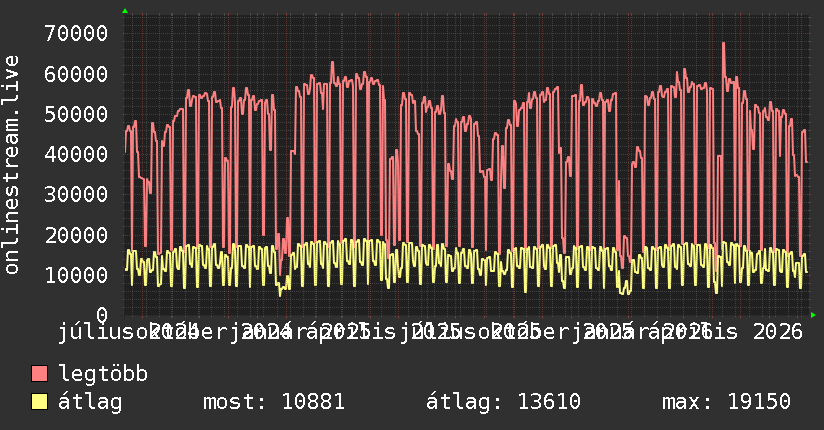Click the 40000 Y-axis label
824x430 pixels.
[x=76, y=155]
